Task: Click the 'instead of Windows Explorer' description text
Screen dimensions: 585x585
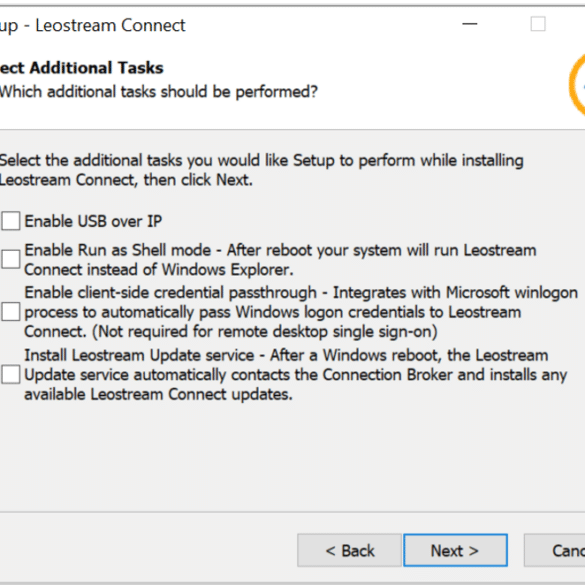Action: (x=159, y=270)
